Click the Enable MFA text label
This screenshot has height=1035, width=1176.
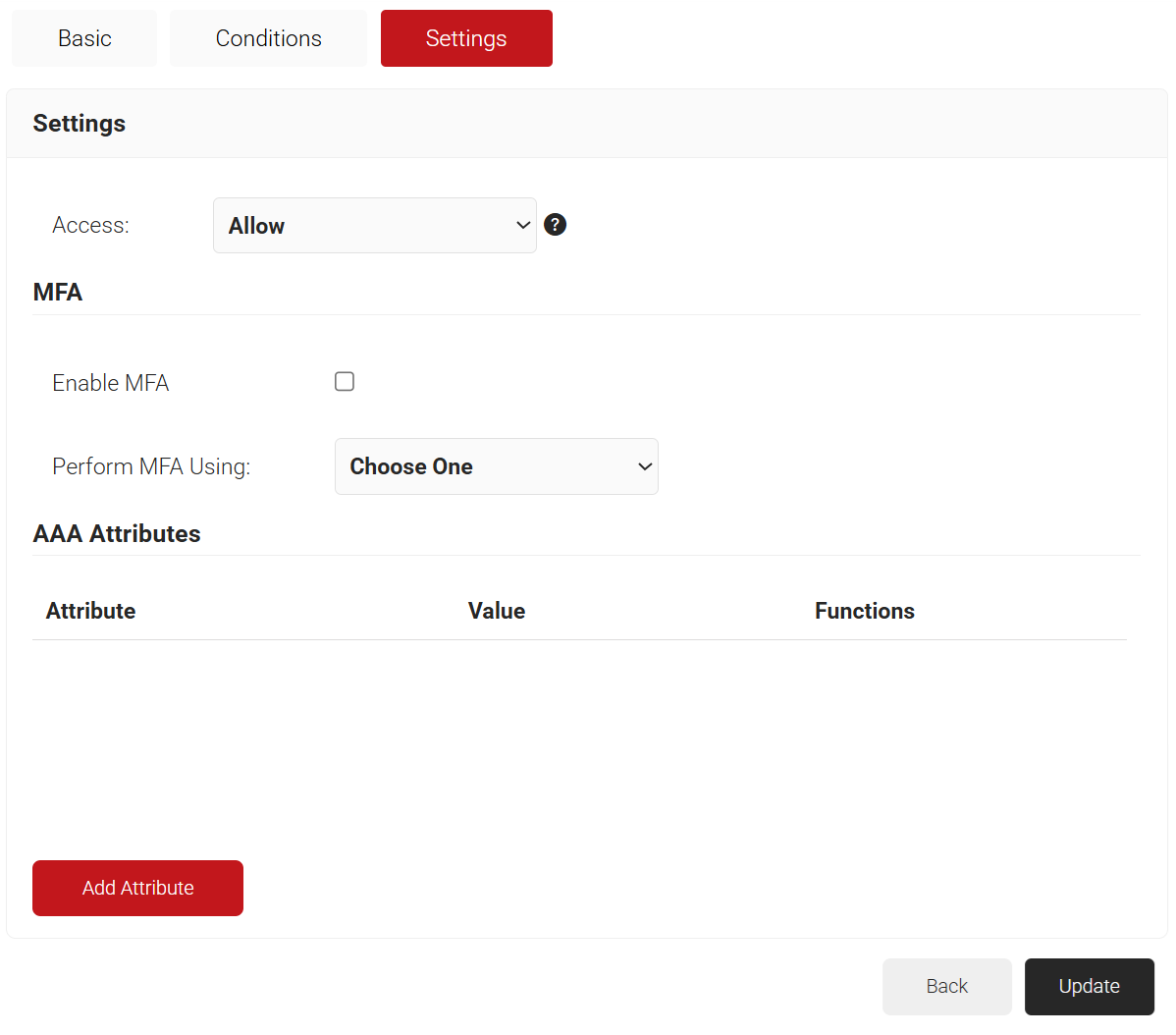pyautogui.click(x=111, y=383)
